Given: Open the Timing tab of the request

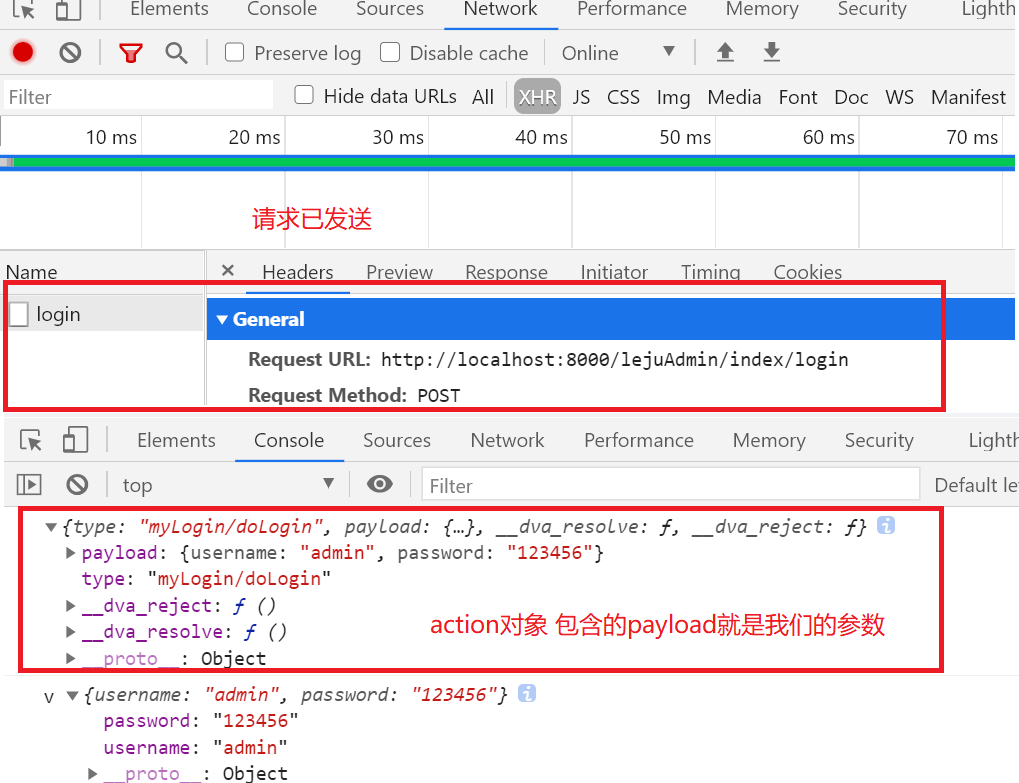Looking at the screenshot, I should 710,272.
